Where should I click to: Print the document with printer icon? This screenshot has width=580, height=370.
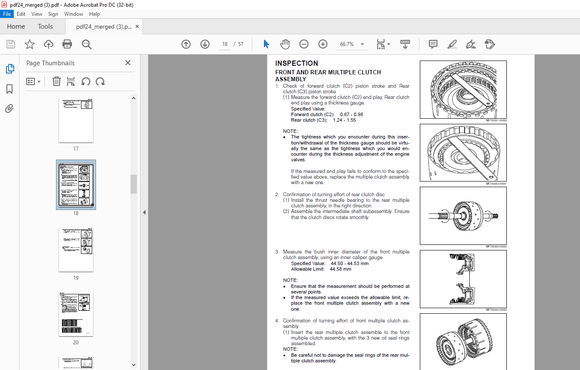point(67,44)
